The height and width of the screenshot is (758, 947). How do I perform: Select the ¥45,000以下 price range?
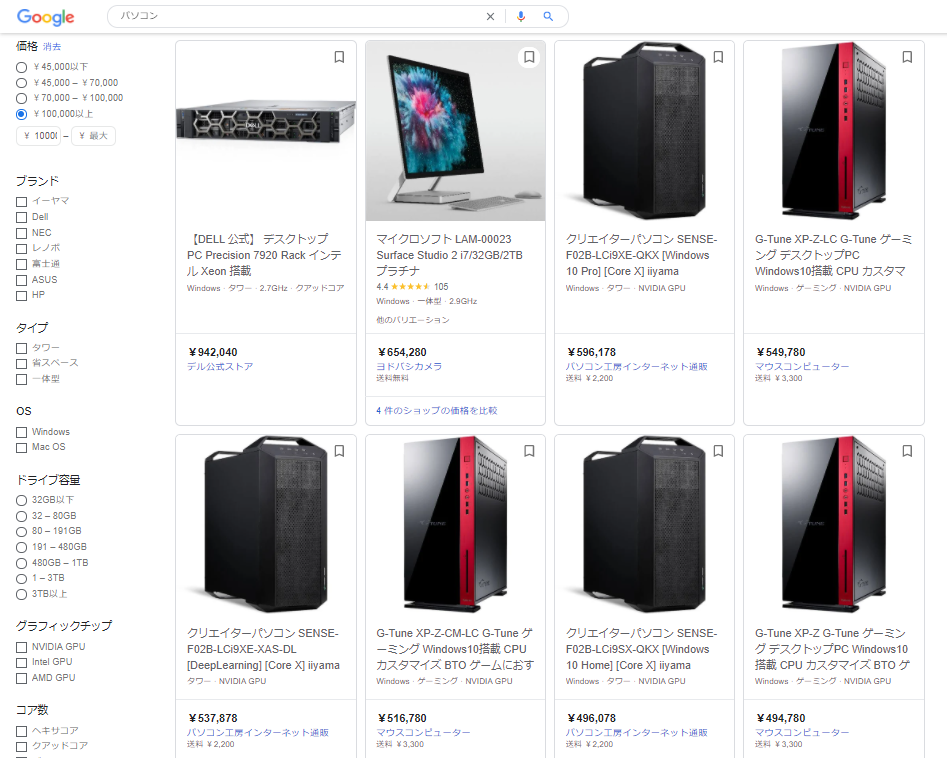click(22, 67)
